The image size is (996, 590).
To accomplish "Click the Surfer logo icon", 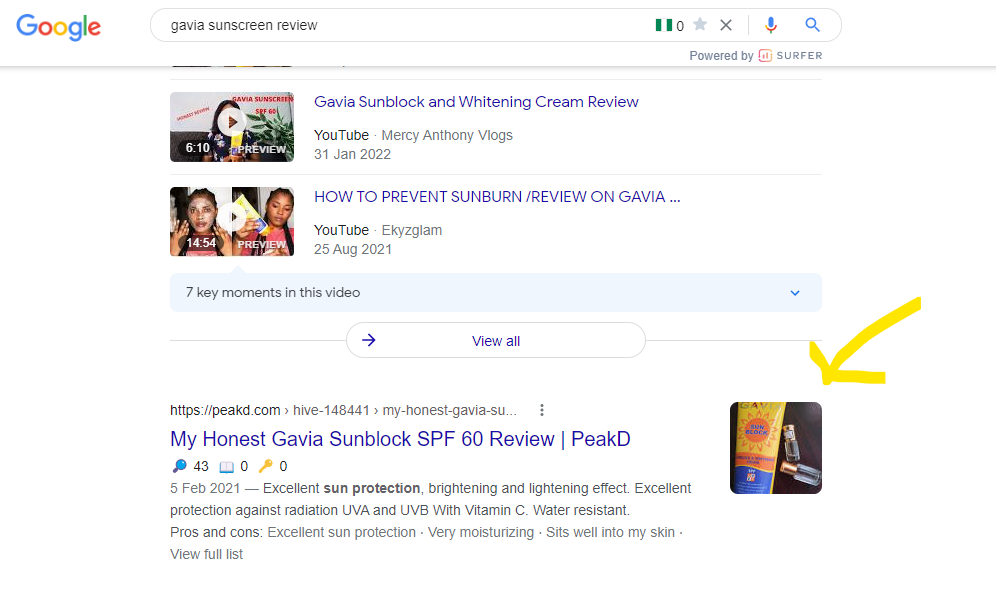I will (x=765, y=56).
